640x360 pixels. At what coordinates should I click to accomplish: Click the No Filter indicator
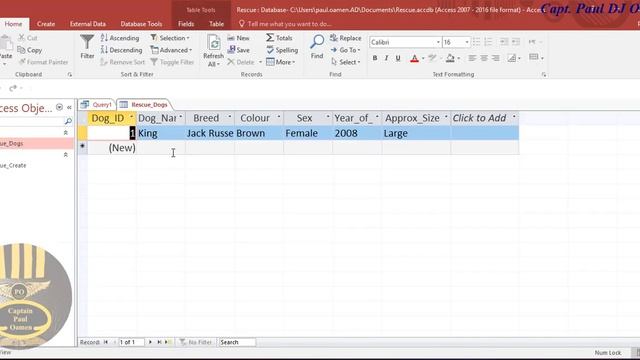pos(196,342)
